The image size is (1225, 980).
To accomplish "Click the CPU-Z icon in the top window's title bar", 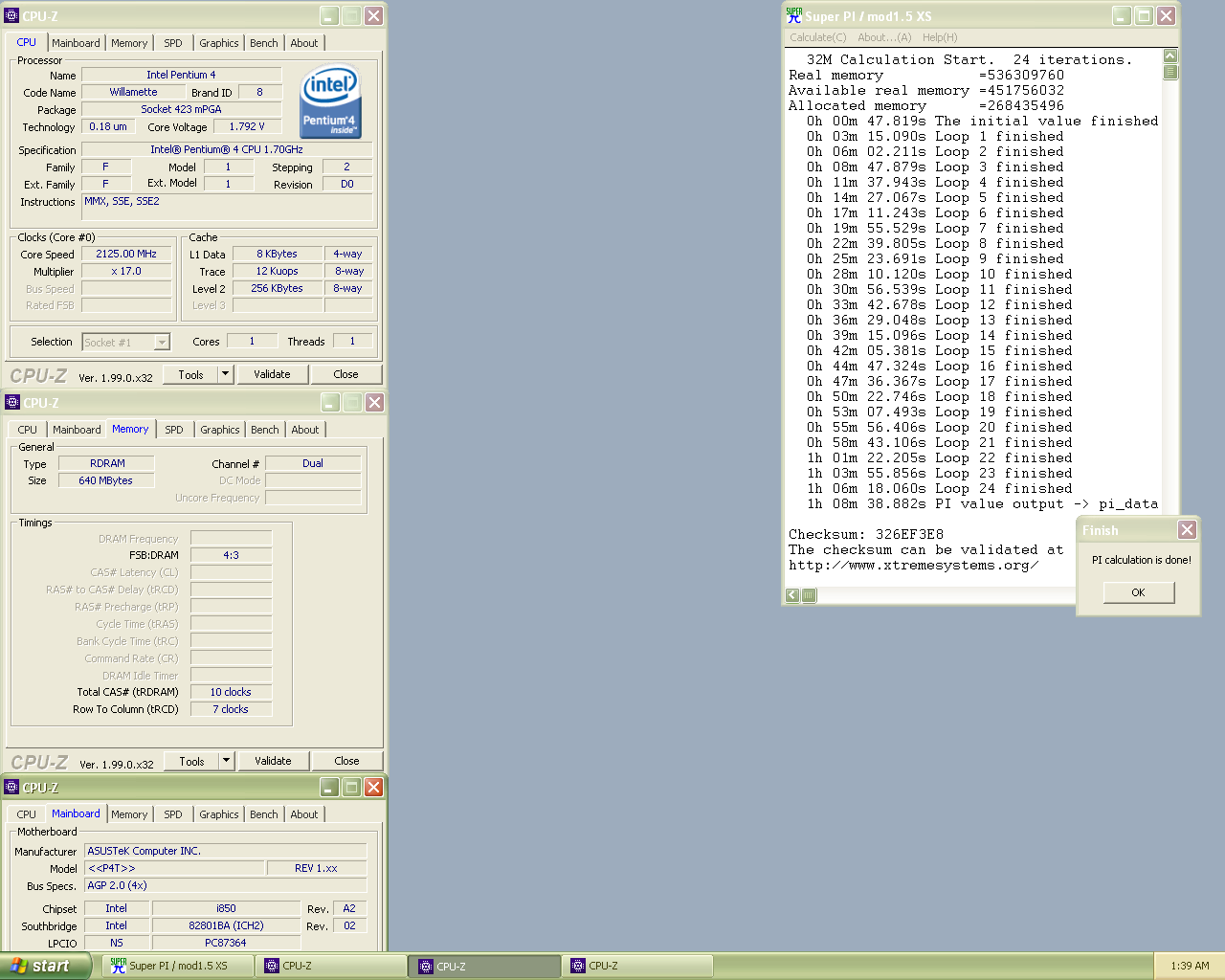I will click(x=11, y=15).
